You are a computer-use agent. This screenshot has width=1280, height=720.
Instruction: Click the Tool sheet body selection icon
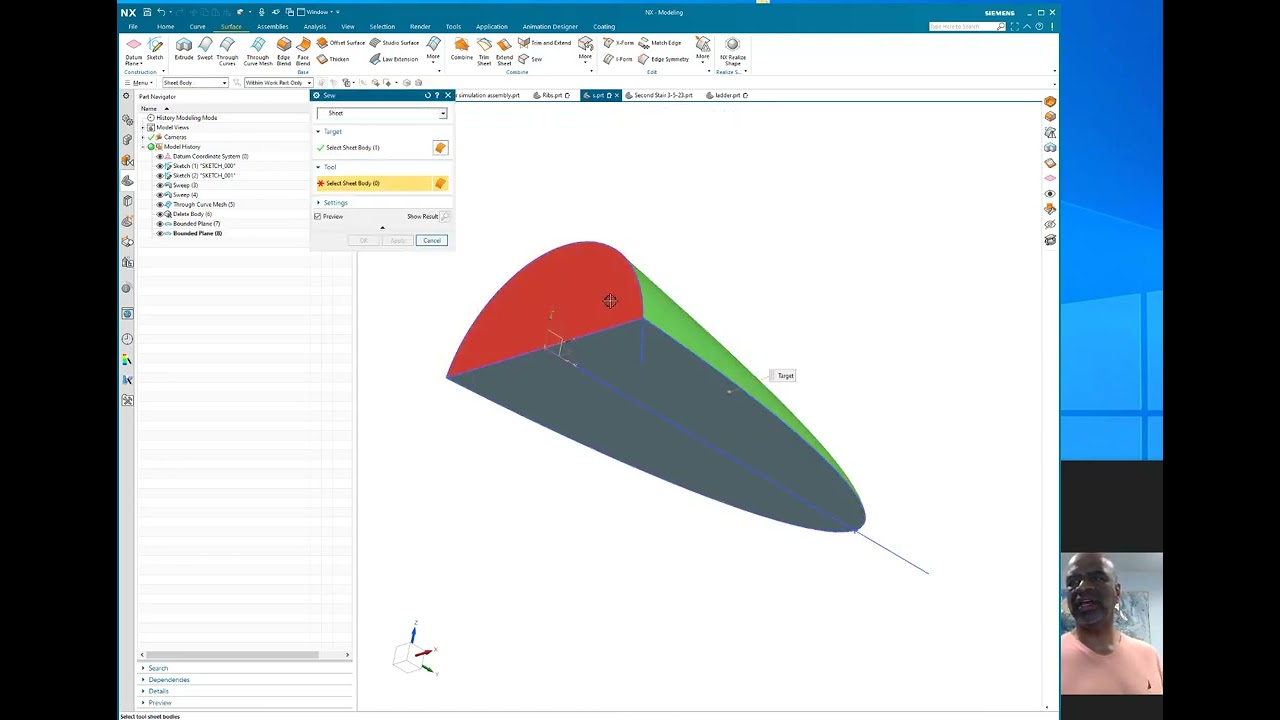click(x=440, y=183)
